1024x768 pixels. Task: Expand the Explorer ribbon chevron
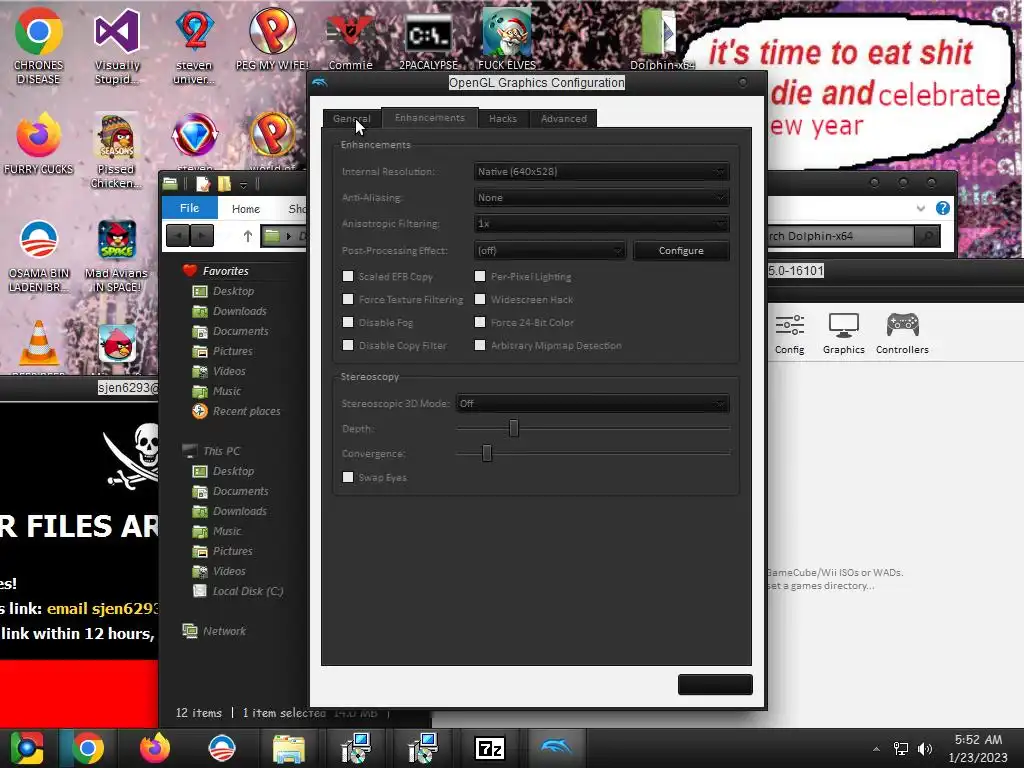920,208
